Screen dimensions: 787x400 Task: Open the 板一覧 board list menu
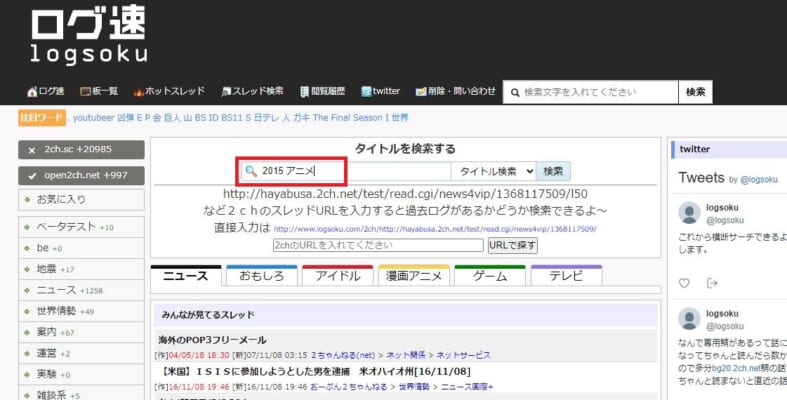99,91
